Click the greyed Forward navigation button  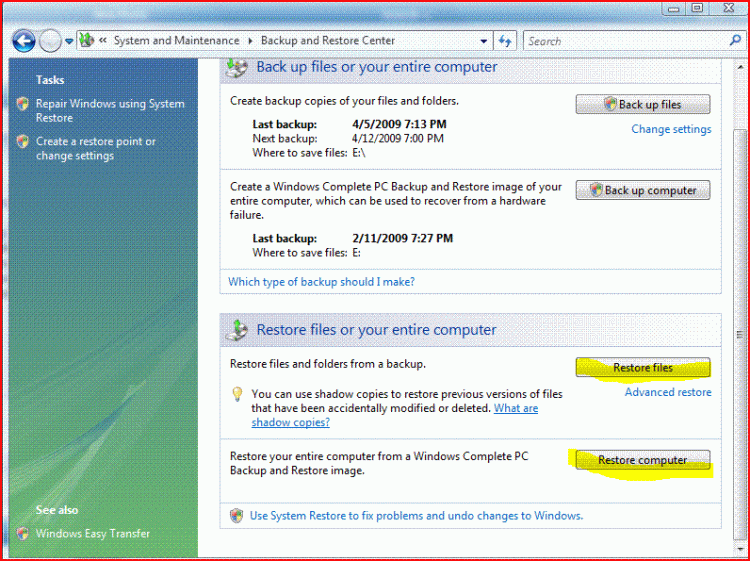coord(50,41)
